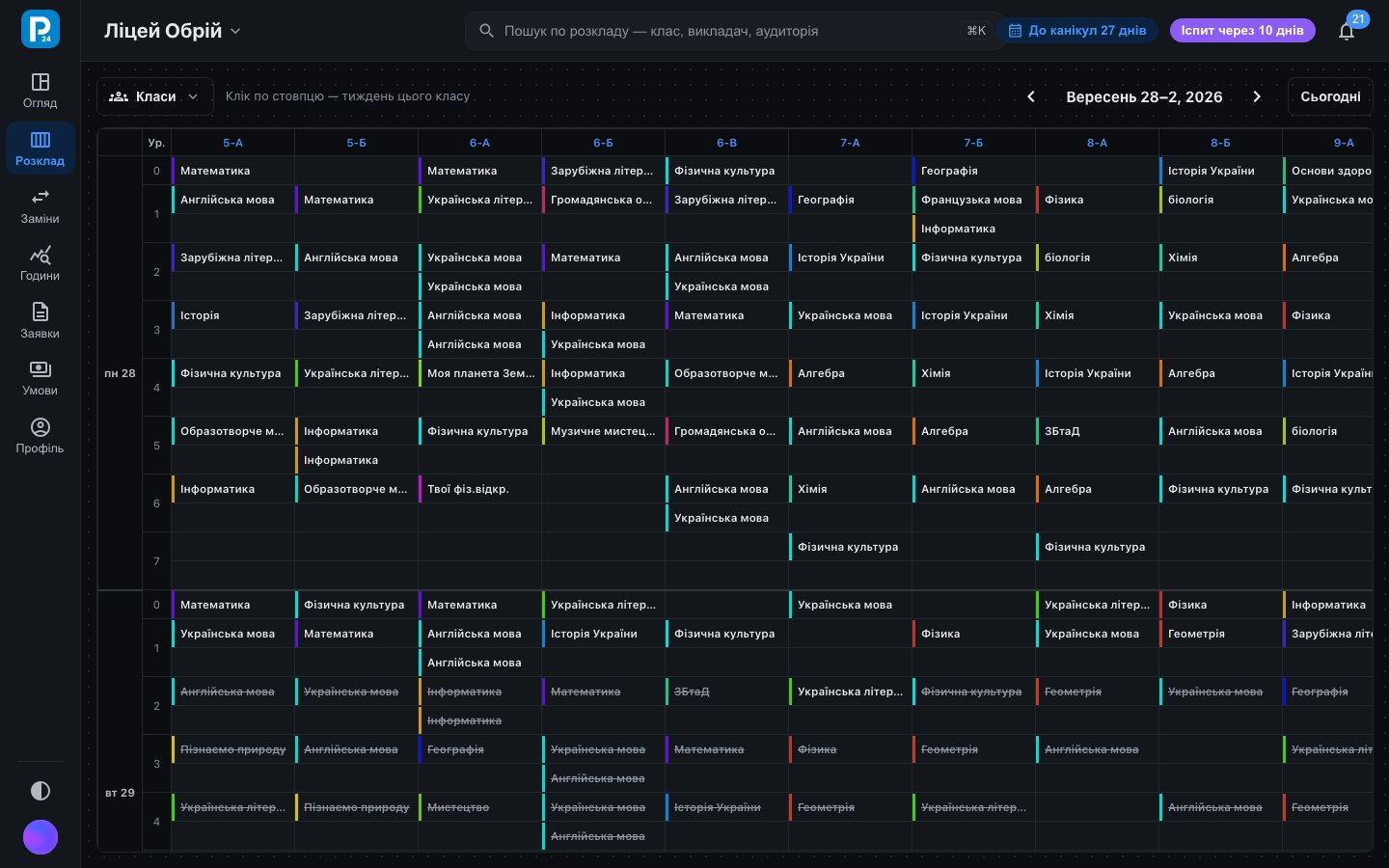The width and height of the screenshot is (1389, 868).
Task: Open the 7-Б class column header
Action: point(974,143)
